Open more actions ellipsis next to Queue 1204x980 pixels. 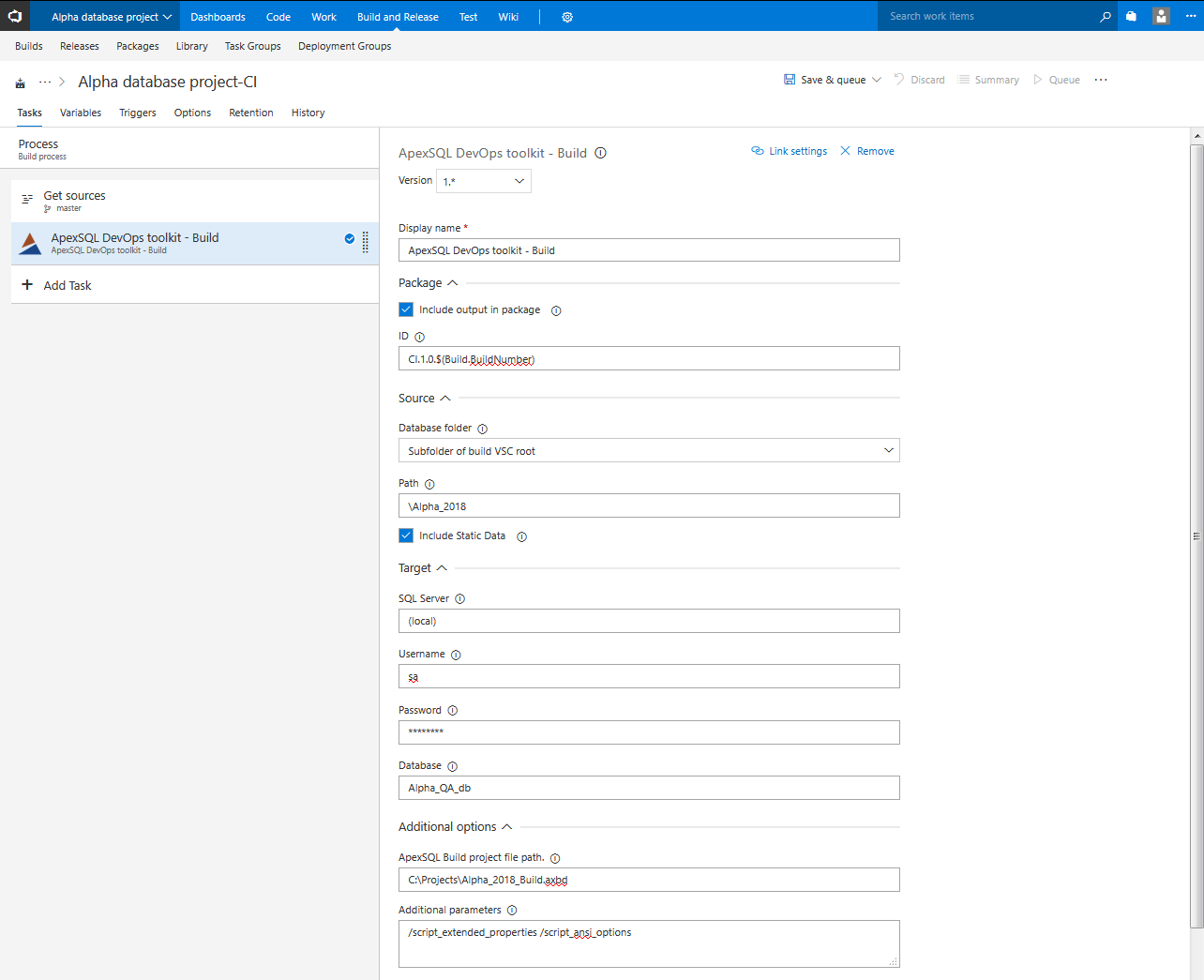[x=1101, y=80]
